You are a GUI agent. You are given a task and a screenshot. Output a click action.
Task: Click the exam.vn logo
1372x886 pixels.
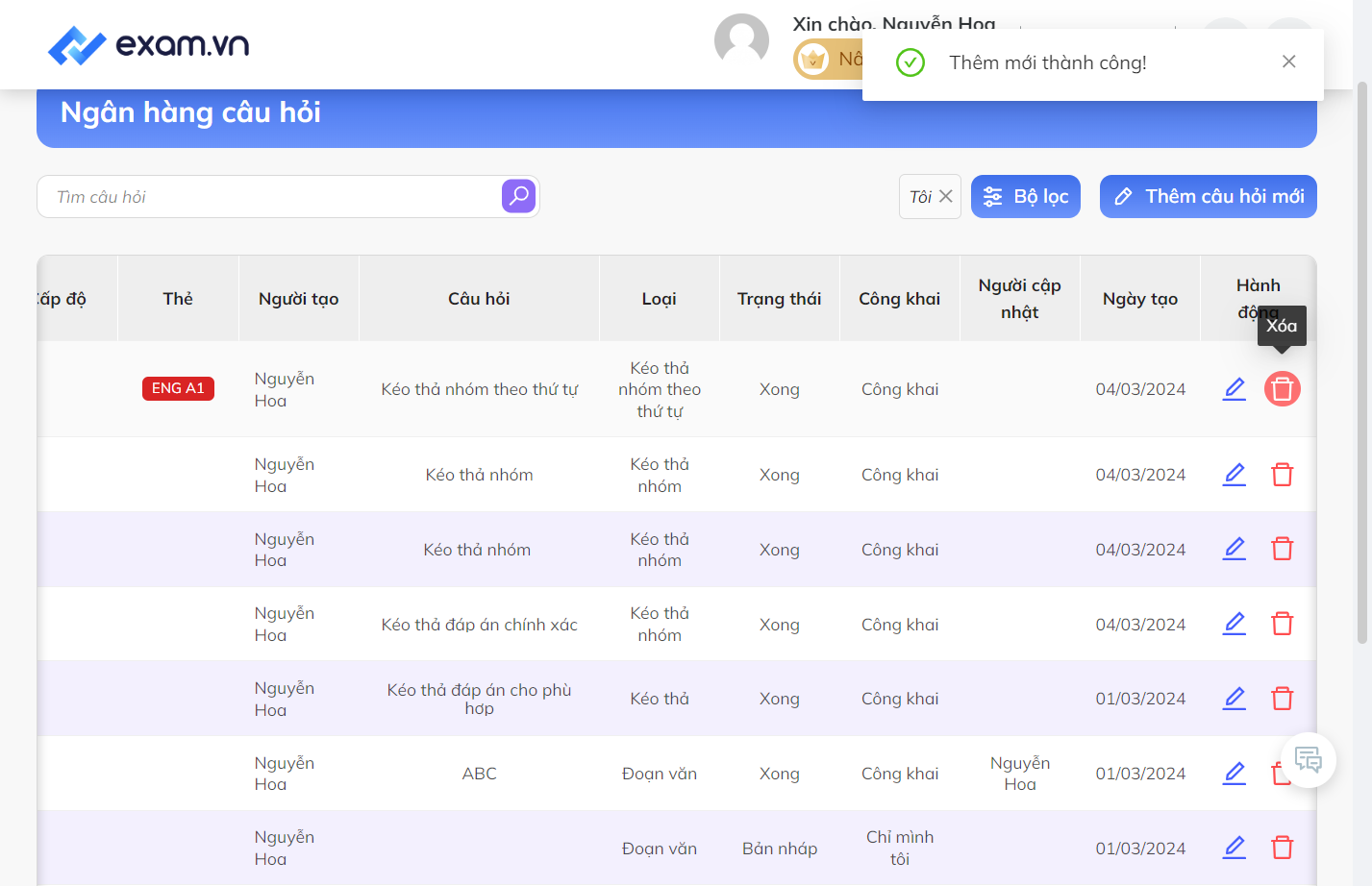tap(149, 44)
